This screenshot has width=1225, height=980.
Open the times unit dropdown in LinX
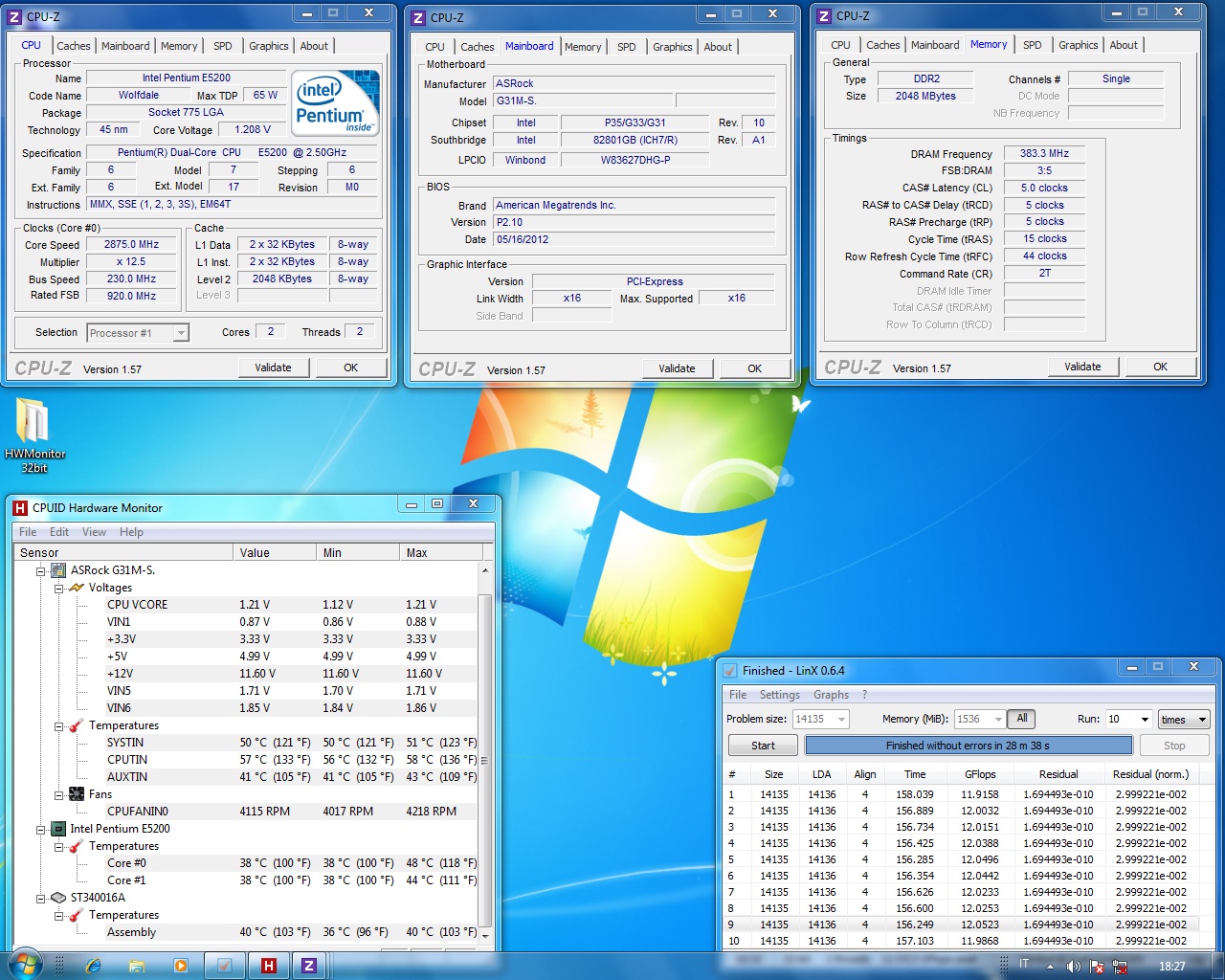[1184, 719]
